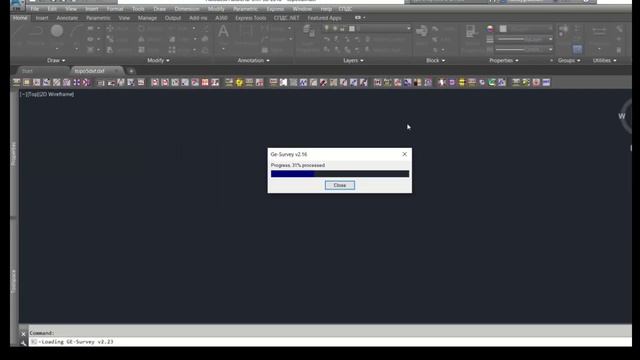Image resolution: width=640 pixels, height=360 pixels.
Task: Click the plus icon for new drawing tab
Action: (x=131, y=71)
